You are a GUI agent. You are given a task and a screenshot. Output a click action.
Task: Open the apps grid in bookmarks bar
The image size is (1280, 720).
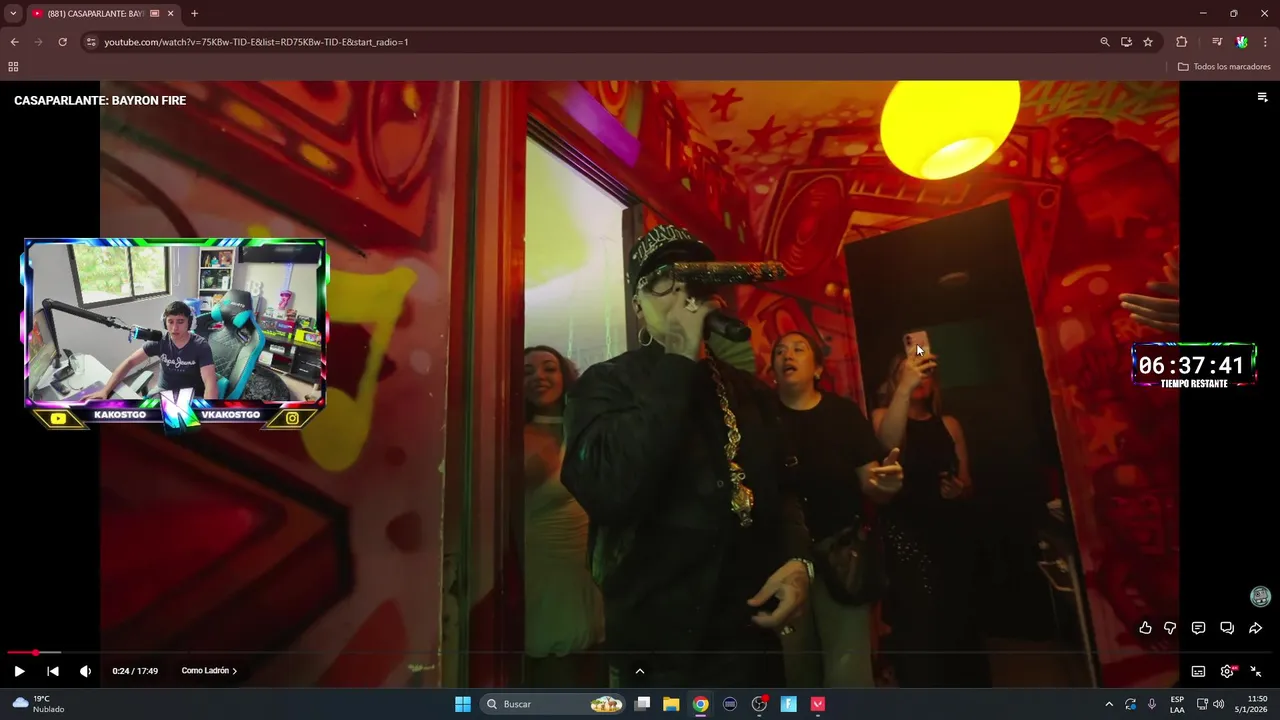[x=13, y=67]
